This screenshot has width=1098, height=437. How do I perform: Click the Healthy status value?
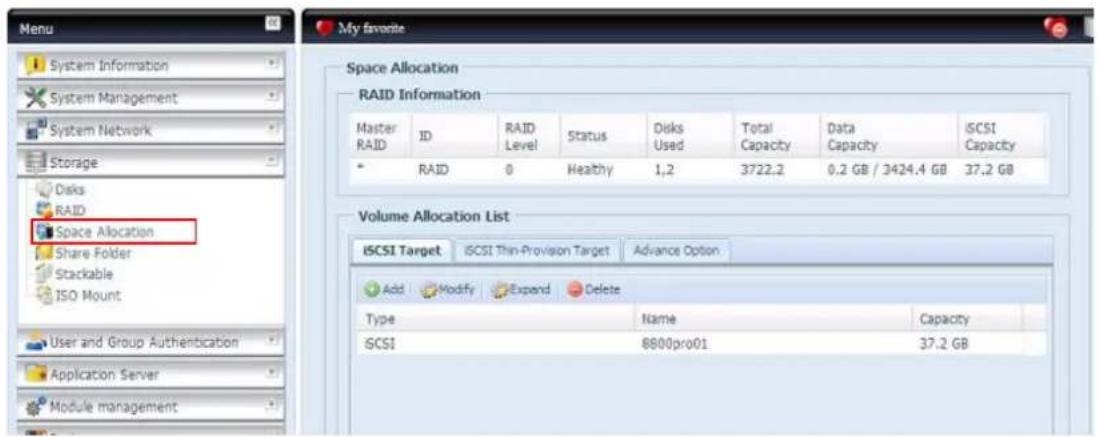[590, 169]
